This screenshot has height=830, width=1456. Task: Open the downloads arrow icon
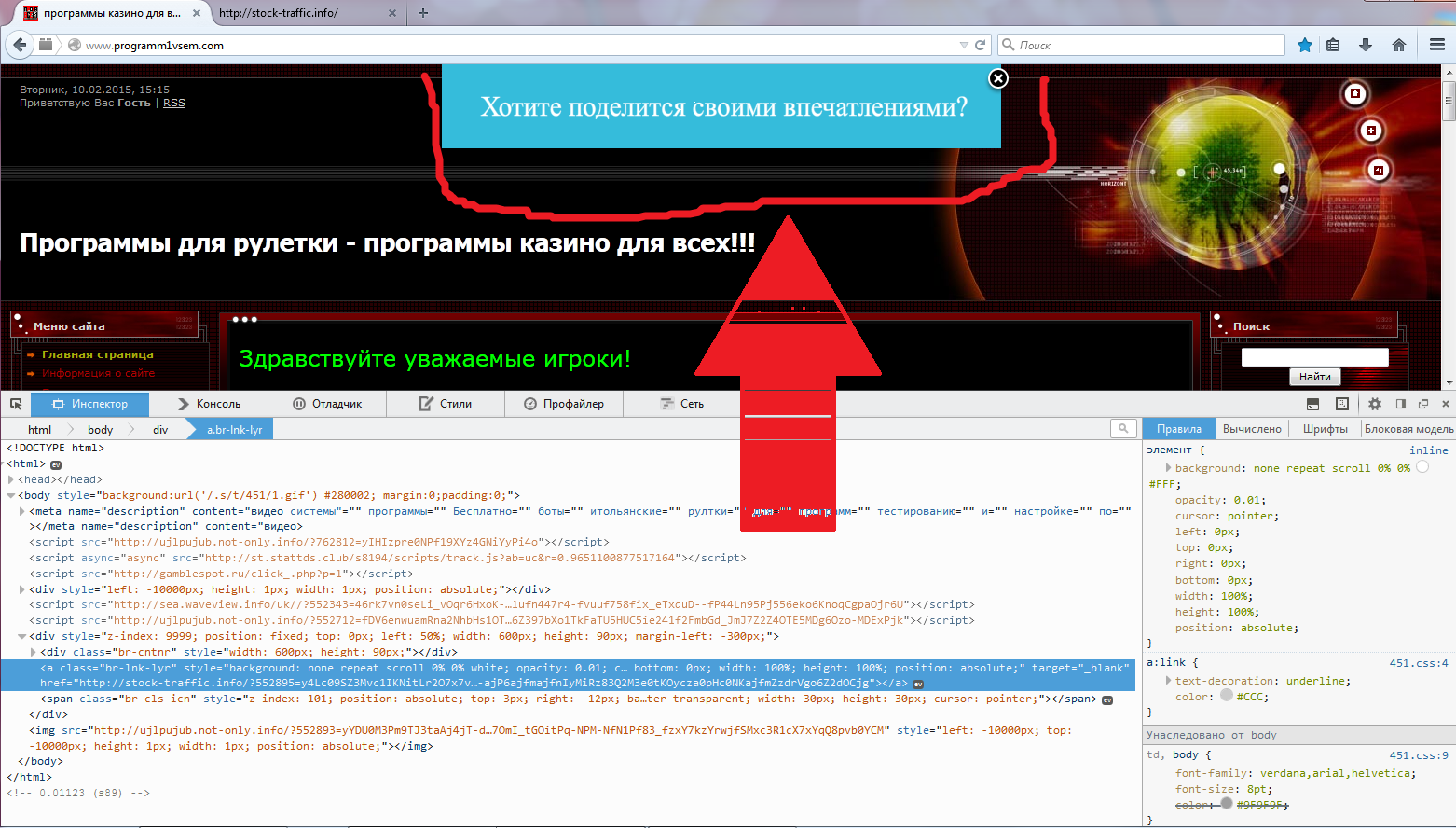tap(1366, 45)
